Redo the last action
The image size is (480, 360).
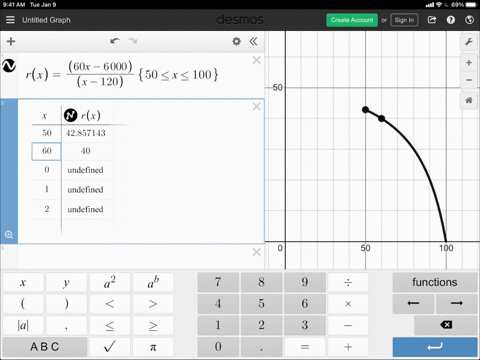[x=132, y=41]
